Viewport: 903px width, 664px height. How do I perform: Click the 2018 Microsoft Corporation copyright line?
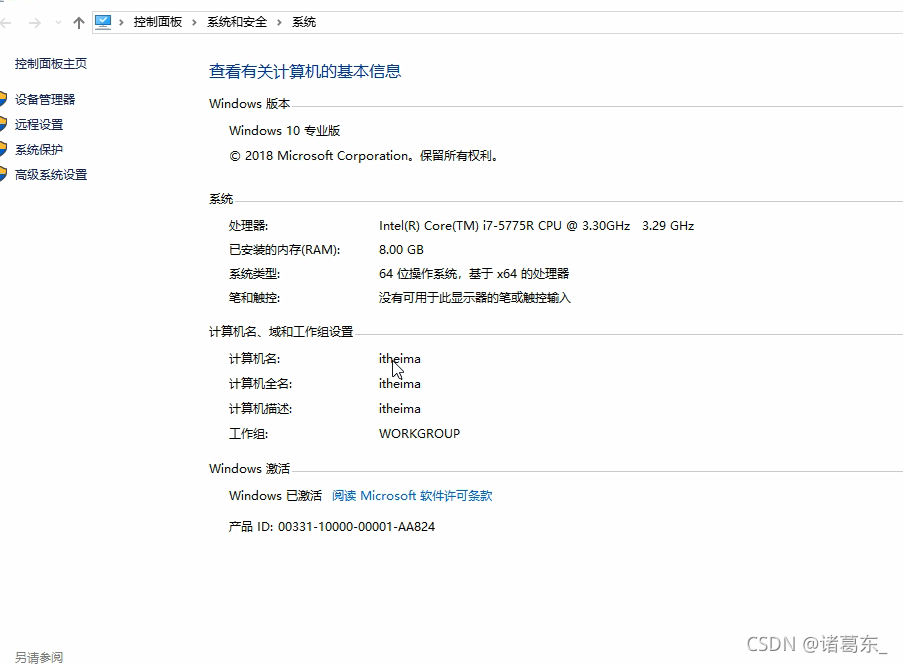tap(363, 155)
